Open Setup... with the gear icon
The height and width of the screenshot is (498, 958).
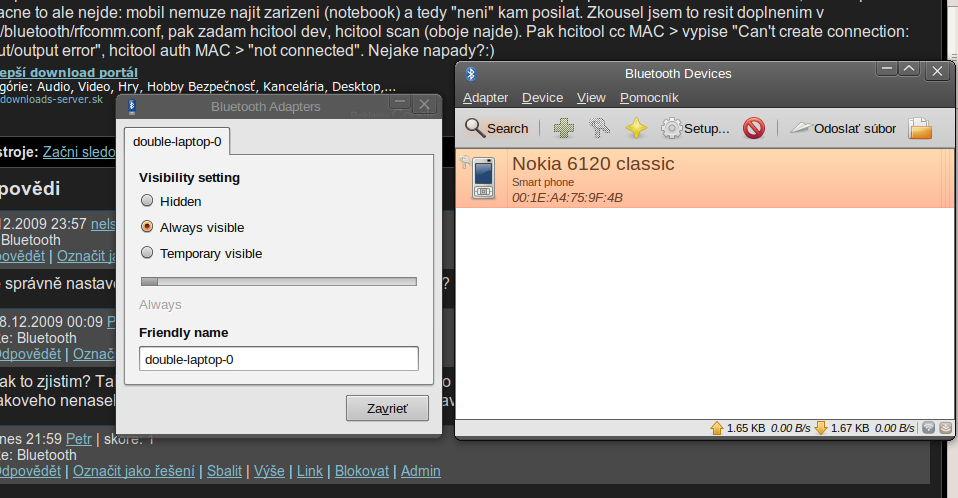(695, 128)
